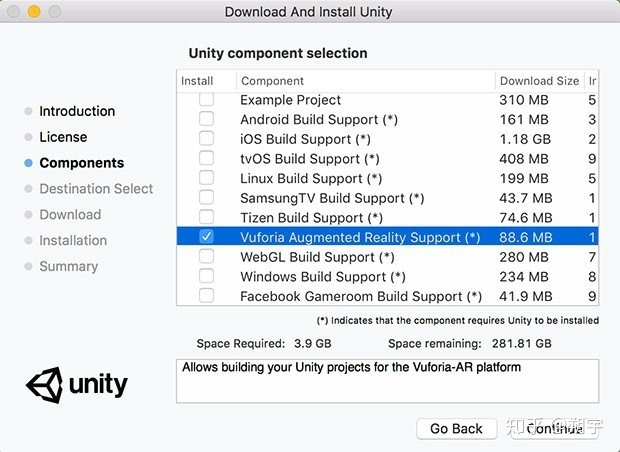Screen dimensions: 620x452
Task: Tick the iOS Build Support checkbox
Action: [x=206, y=138]
